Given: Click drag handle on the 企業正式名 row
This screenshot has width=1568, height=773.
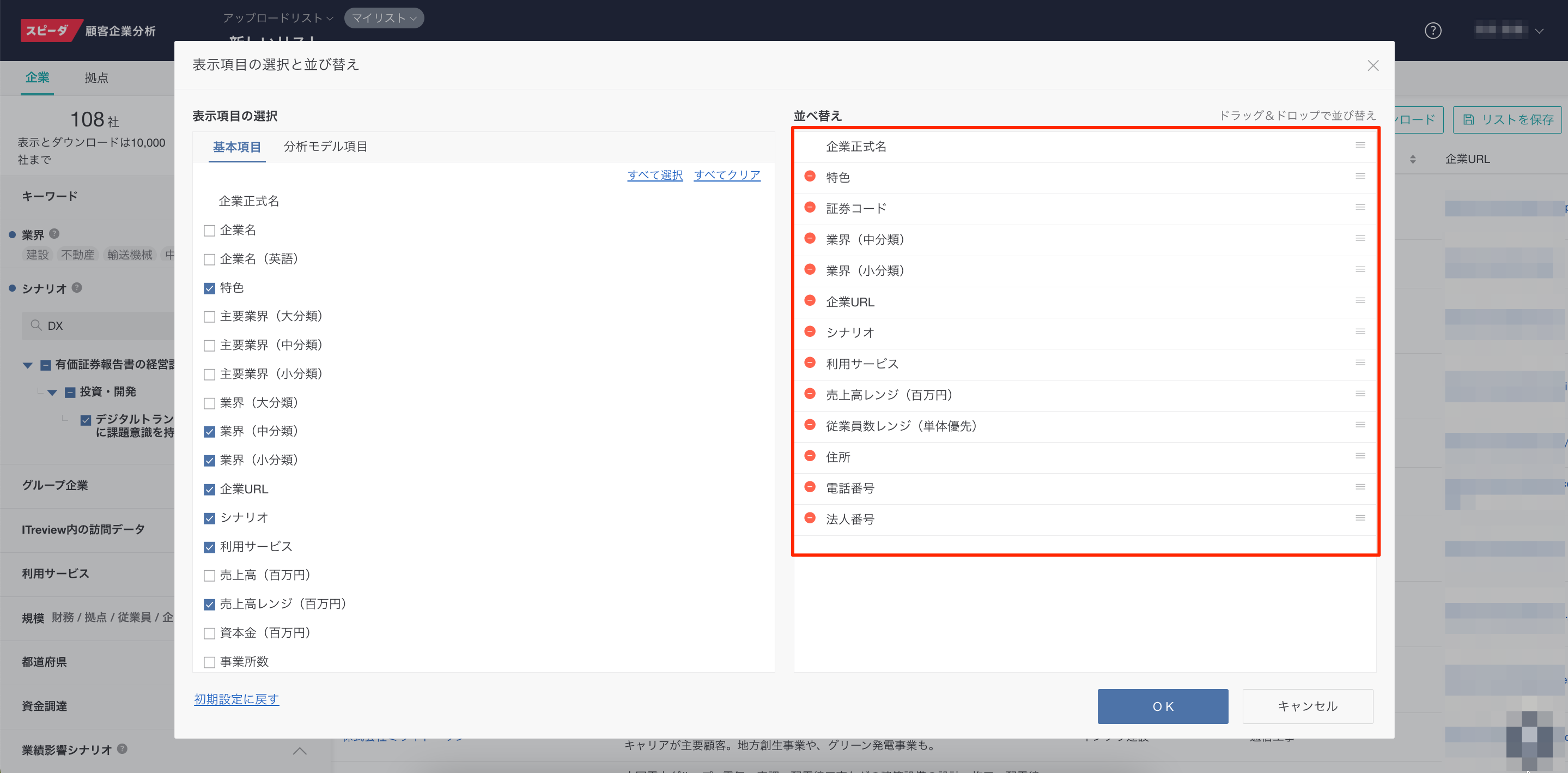Looking at the screenshot, I should (1360, 146).
